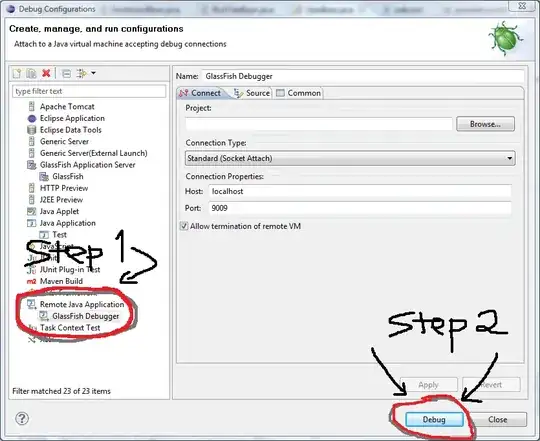Duplicate the selected launch configuration
This screenshot has height=441, width=540.
point(31,73)
